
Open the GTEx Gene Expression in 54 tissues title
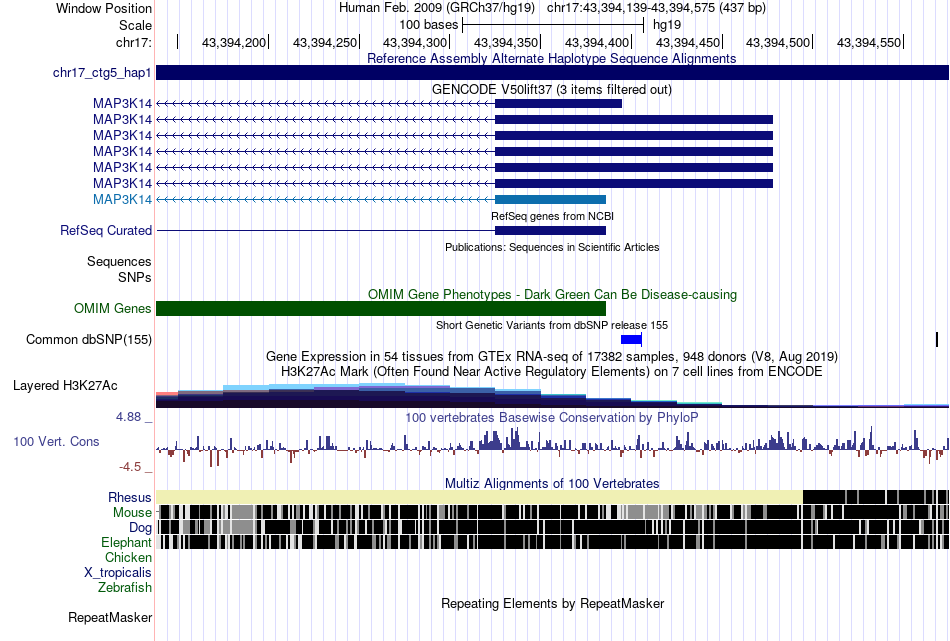(x=552, y=356)
